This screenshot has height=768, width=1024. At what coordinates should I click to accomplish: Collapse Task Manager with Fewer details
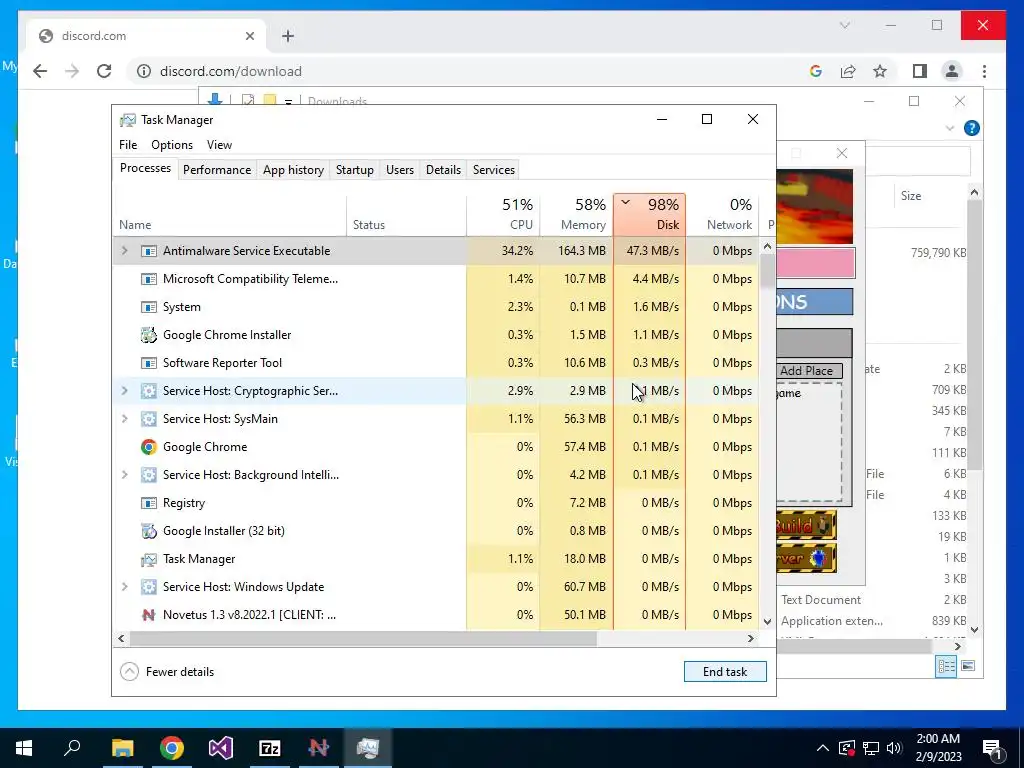(x=167, y=671)
